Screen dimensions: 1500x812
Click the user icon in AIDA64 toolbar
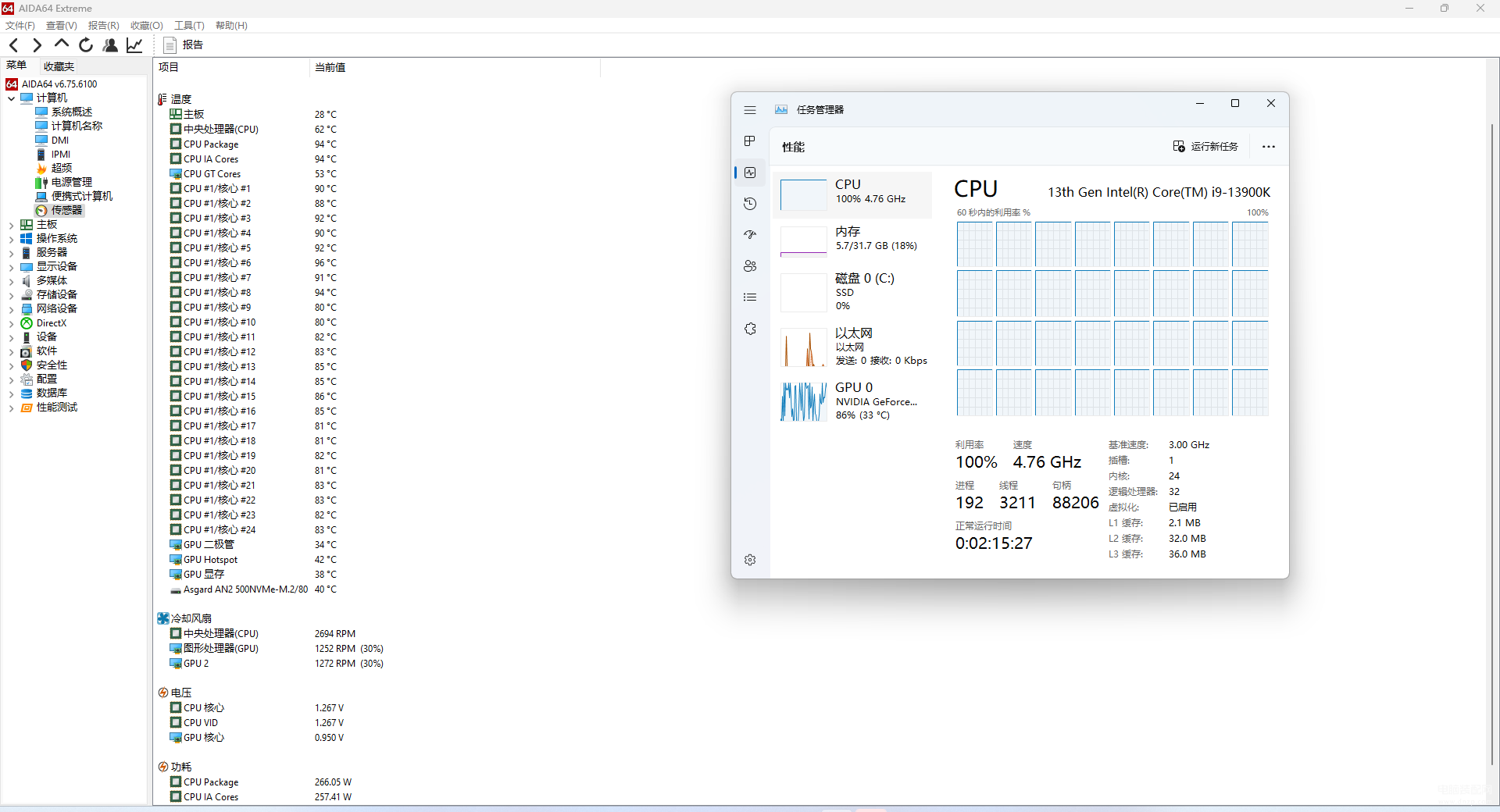point(110,45)
